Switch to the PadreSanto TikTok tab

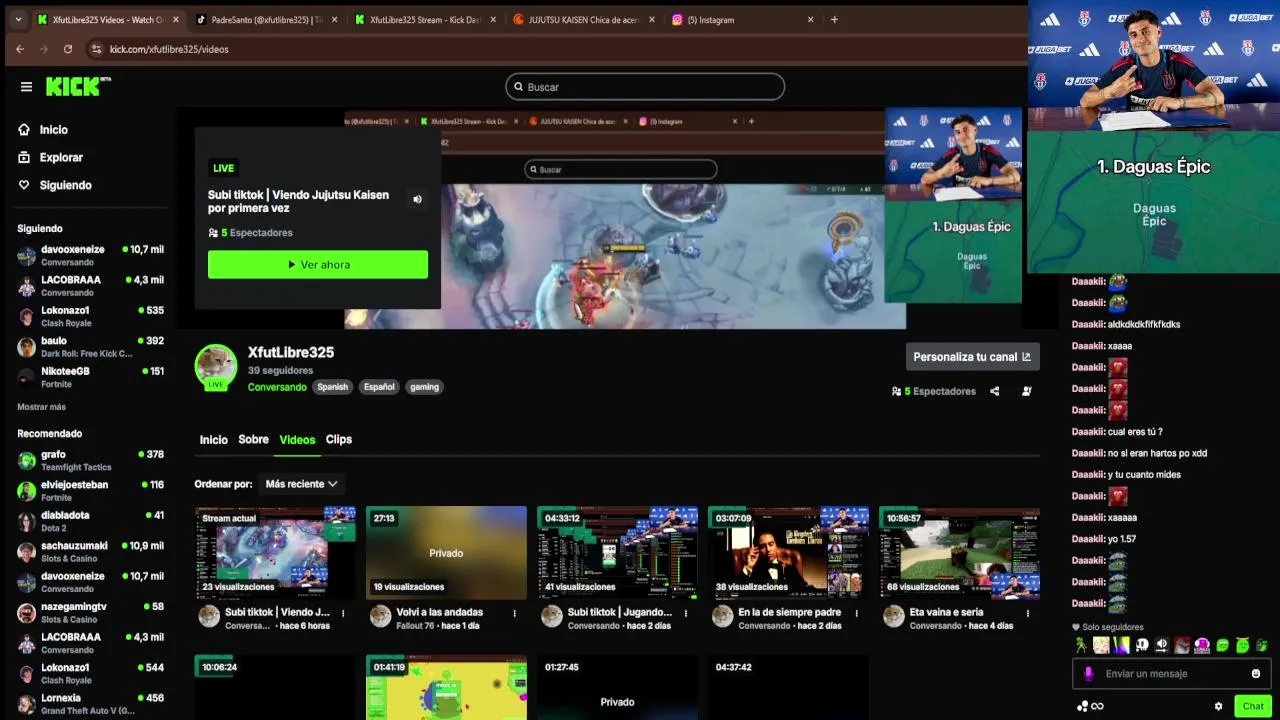tap(267, 19)
